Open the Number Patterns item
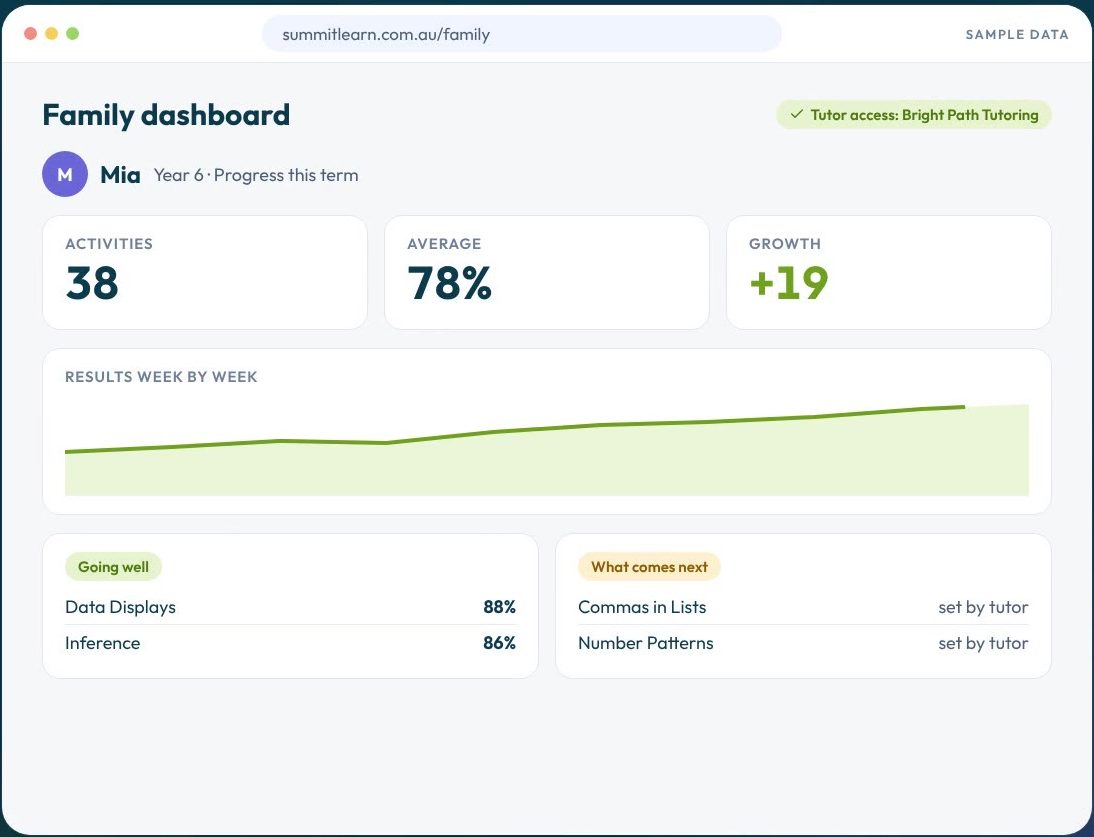The image size is (1094, 837). point(803,643)
